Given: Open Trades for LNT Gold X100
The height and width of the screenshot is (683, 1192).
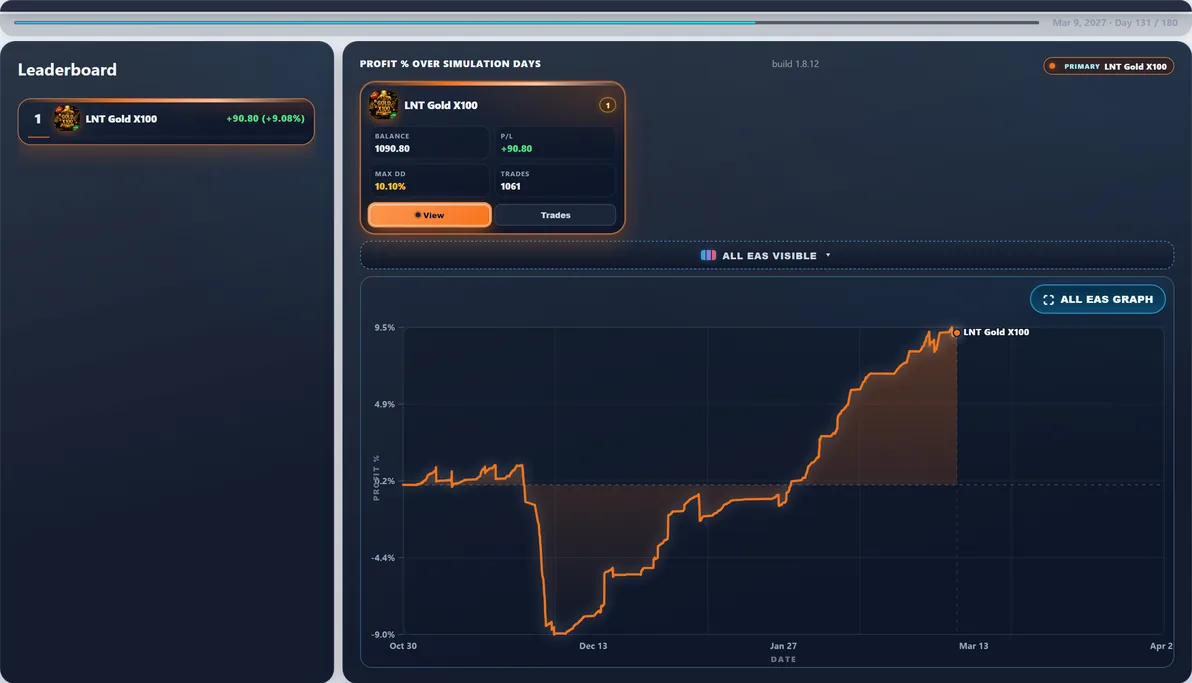Looking at the screenshot, I should [555, 215].
